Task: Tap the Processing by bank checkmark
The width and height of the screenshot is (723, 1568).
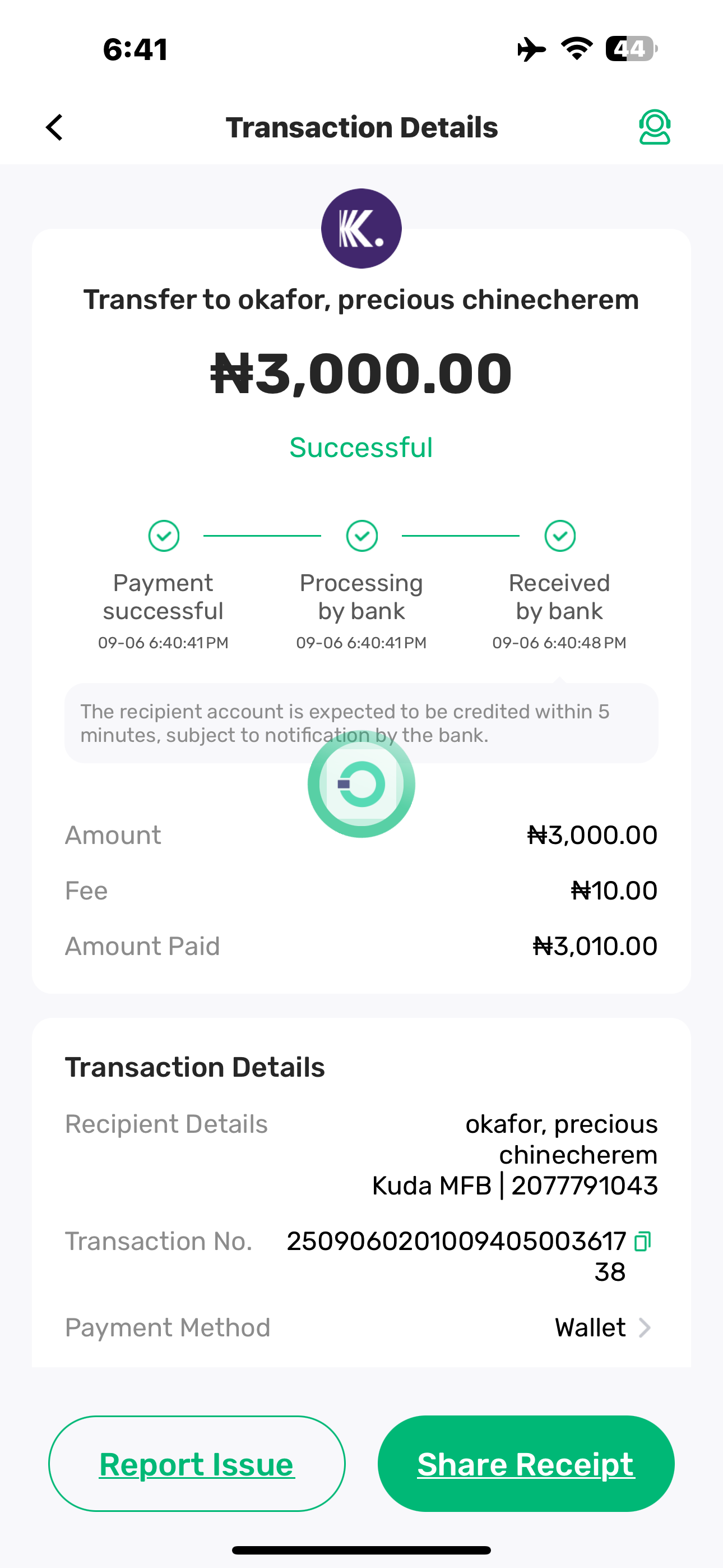Action: pos(361,536)
